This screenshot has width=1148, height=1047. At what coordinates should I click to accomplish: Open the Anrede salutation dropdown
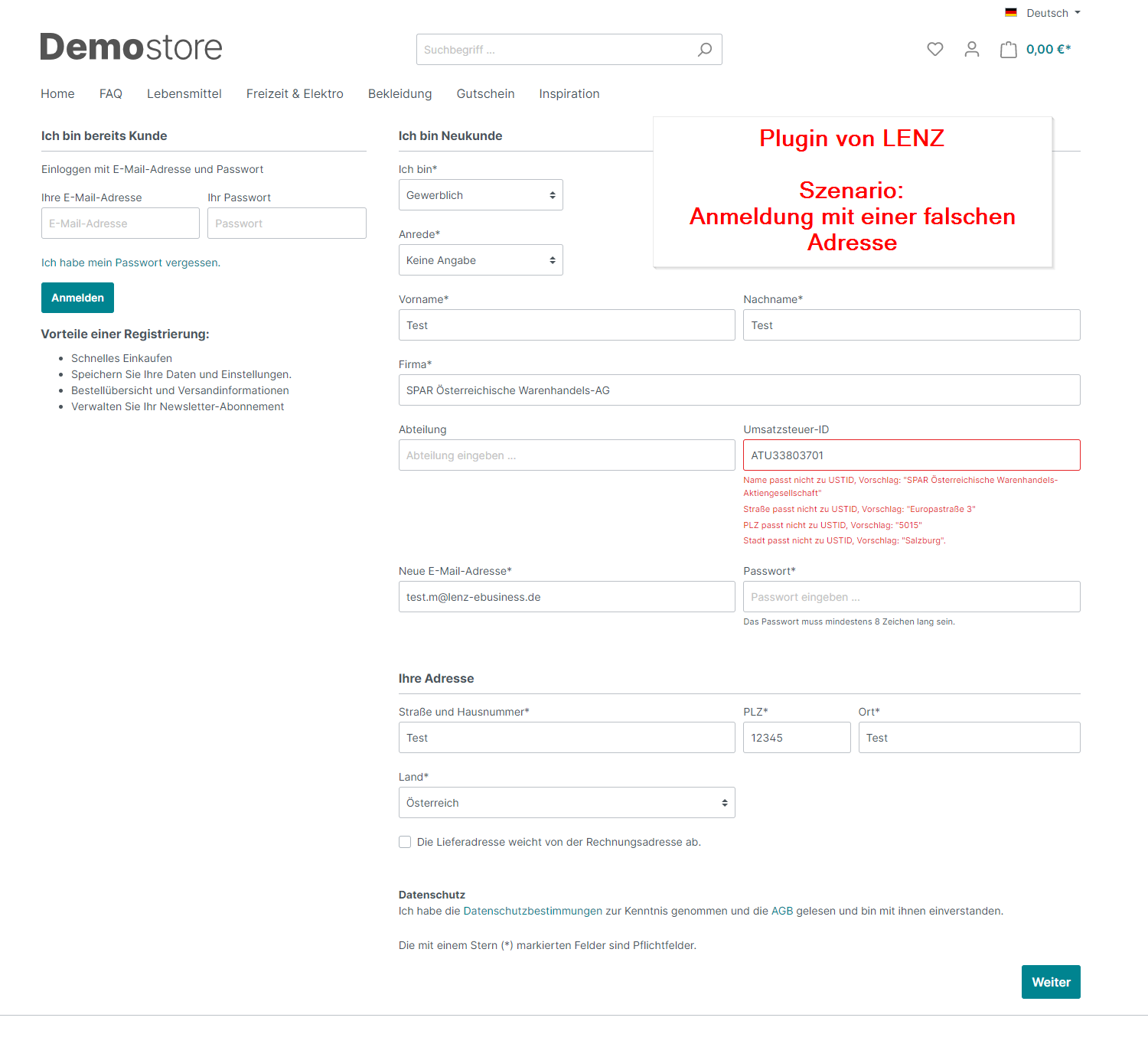click(x=481, y=260)
